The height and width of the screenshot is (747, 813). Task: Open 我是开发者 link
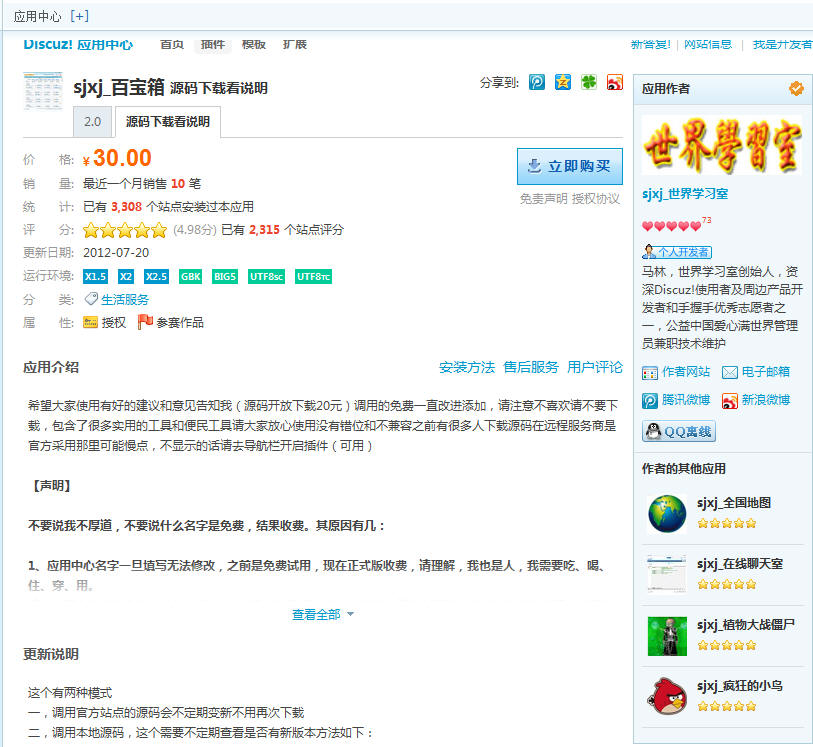pyautogui.click(x=782, y=45)
